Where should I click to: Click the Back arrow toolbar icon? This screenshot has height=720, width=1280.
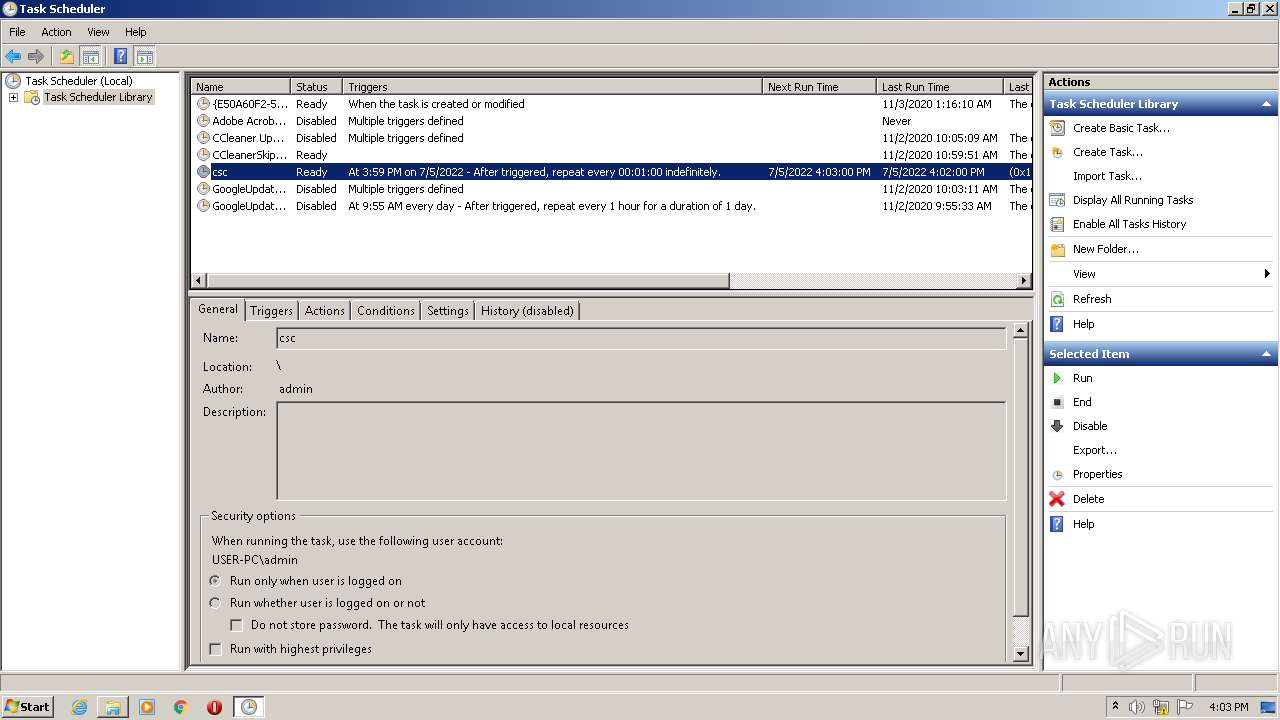pos(13,57)
